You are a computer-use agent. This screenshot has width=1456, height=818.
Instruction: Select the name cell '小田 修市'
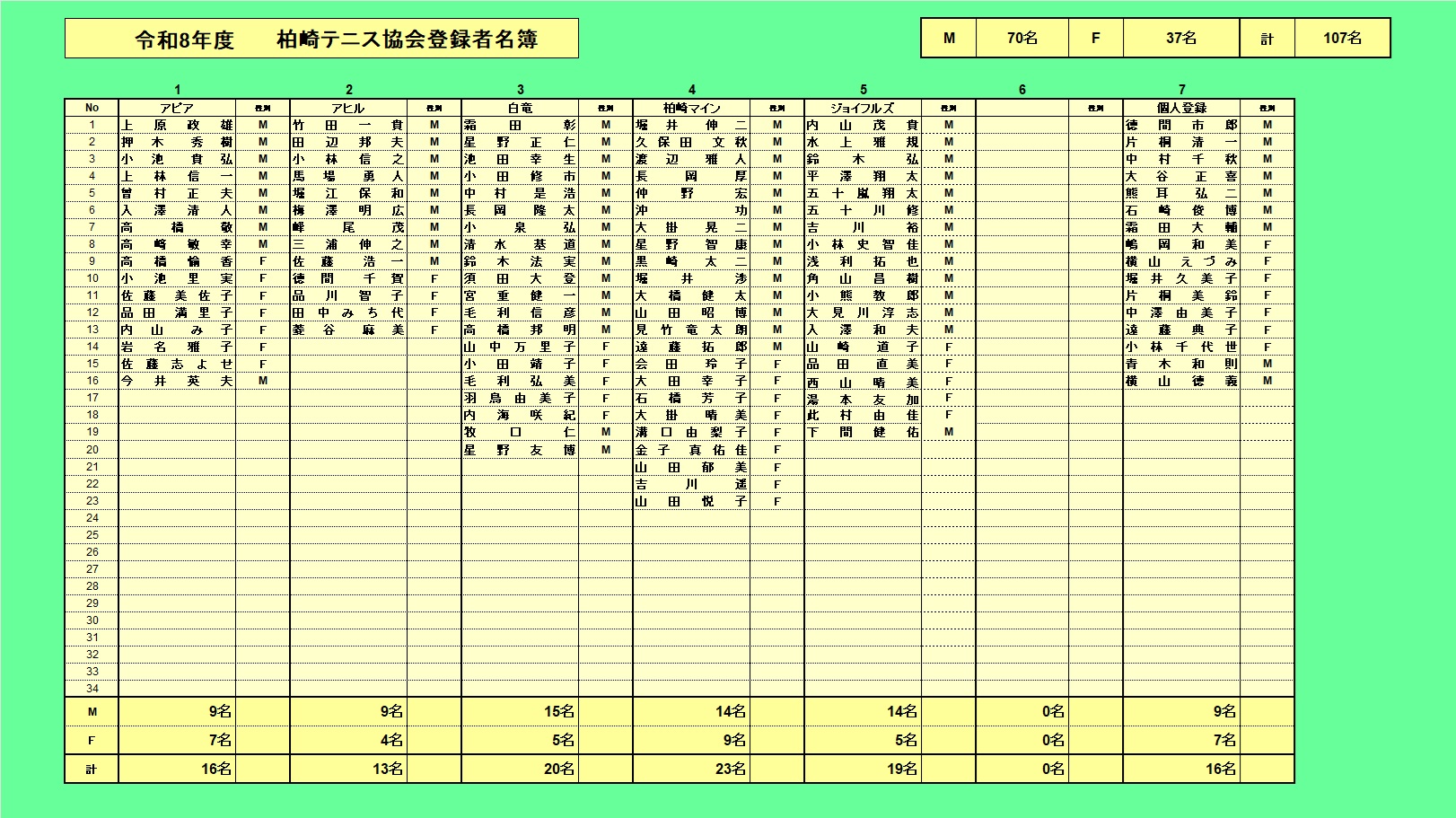520,176
